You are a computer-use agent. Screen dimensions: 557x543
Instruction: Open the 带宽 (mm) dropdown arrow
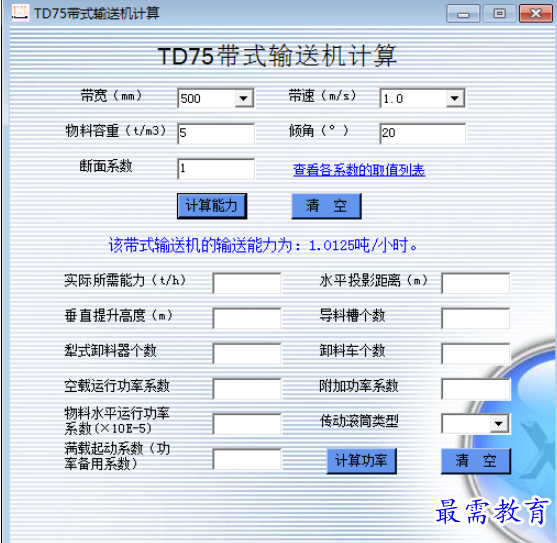[x=244, y=98]
